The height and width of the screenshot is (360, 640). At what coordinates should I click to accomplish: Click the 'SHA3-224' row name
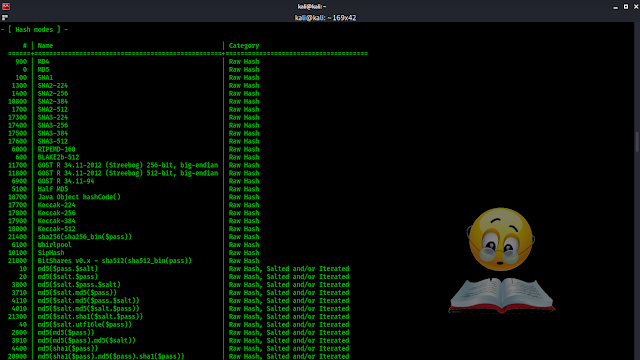tap(53, 117)
